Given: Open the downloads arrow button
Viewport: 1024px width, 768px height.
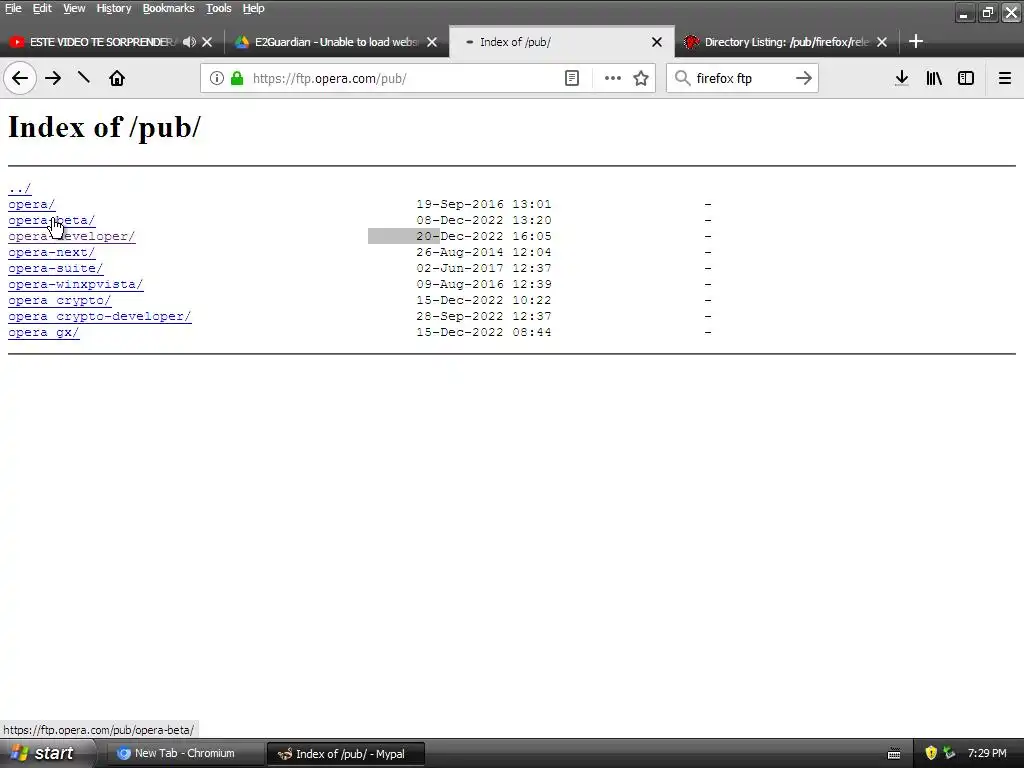Looking at the screenshot, I should pyautogui.click(x=901, y=78).
